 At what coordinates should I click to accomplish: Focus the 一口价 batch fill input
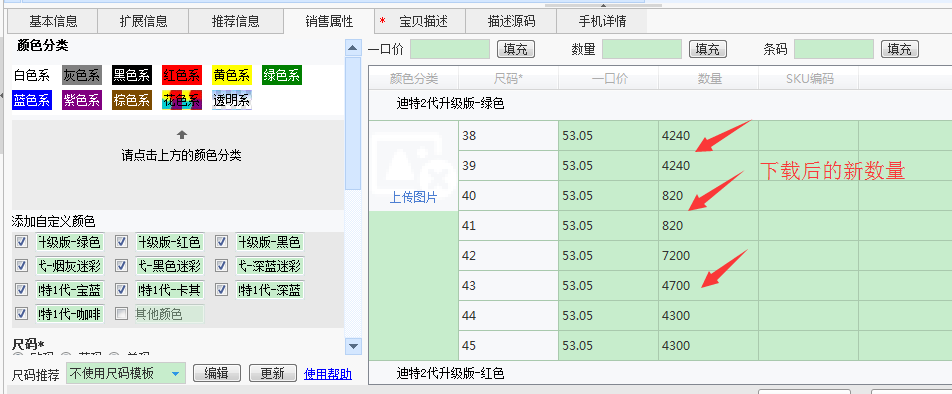tap(450, 49)
